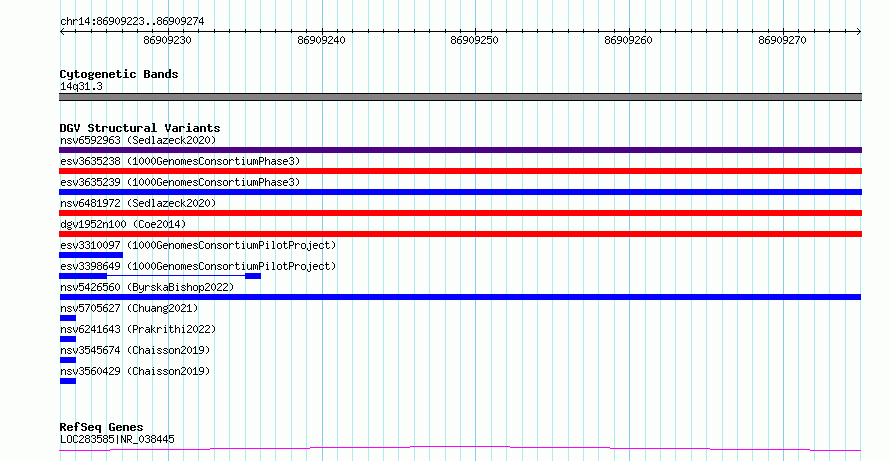Open variant nsv6592963 (Sedlazeck2020) label
This screenshot has height=461, width=890.
click(x=138, y=140)
